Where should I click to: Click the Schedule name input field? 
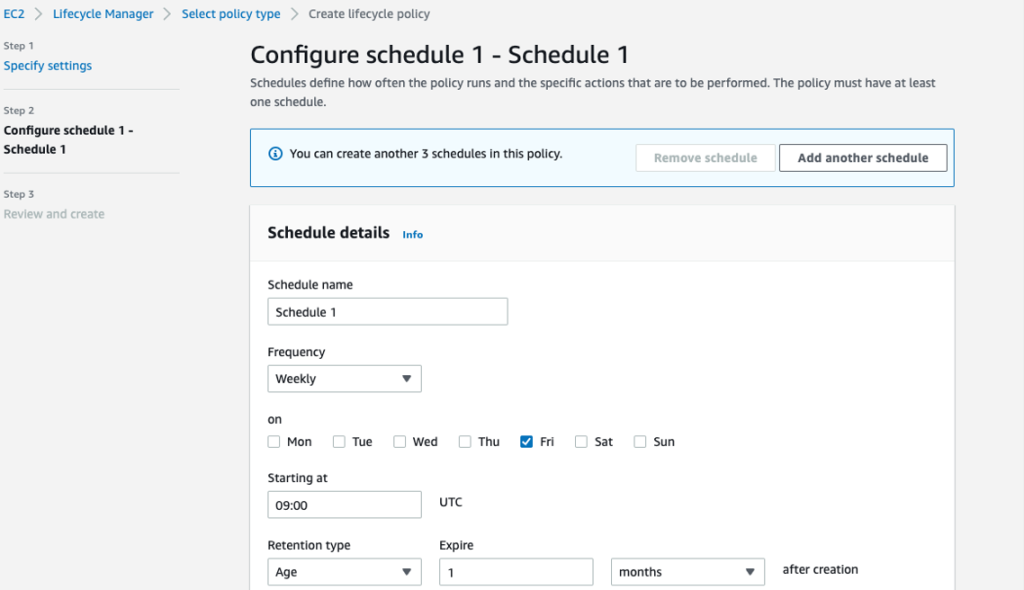(x=387, y=311)
